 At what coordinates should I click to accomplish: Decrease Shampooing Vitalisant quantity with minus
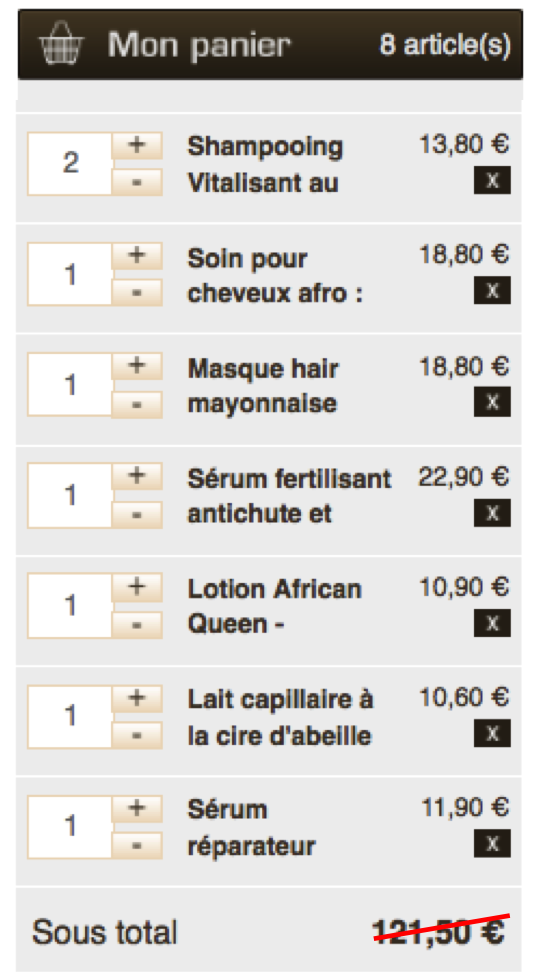[x=137, y=182]
